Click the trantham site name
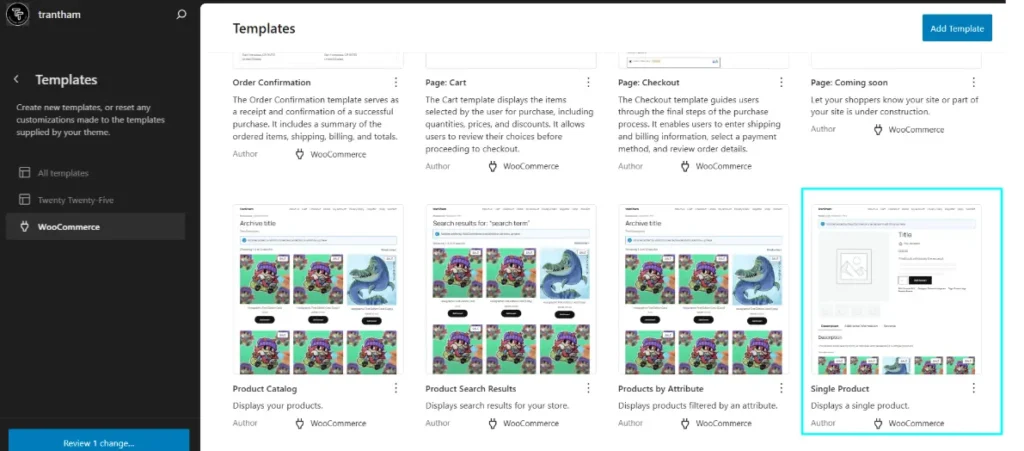 point(59,14)
